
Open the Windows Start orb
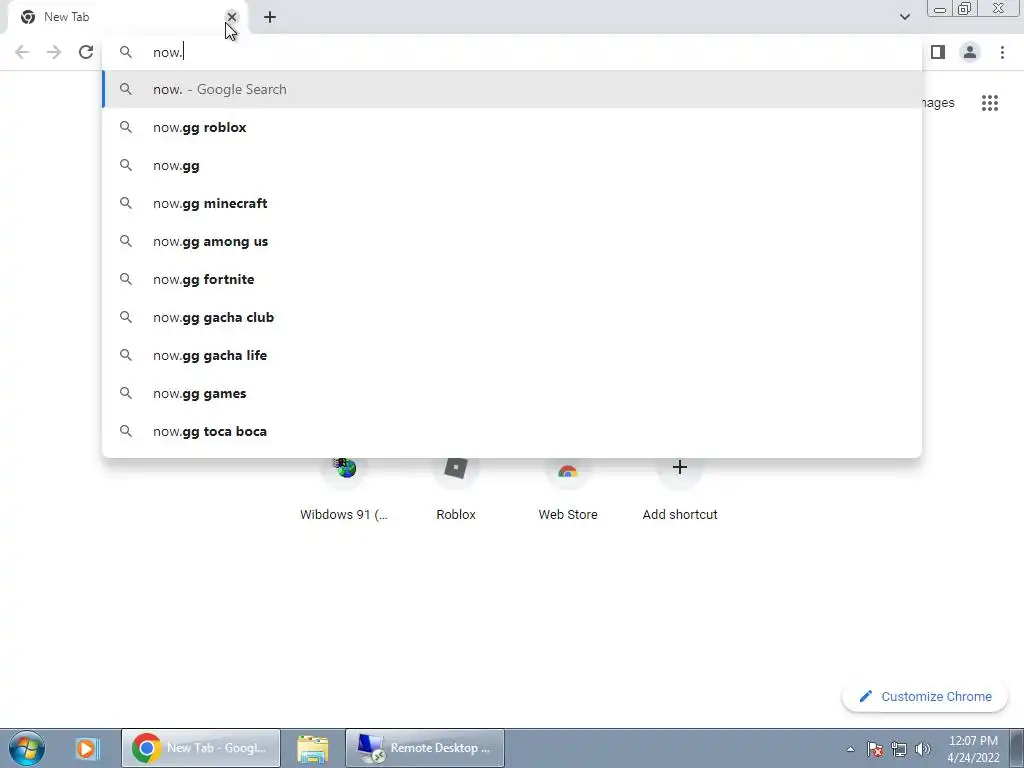click(x=27, y=748)
